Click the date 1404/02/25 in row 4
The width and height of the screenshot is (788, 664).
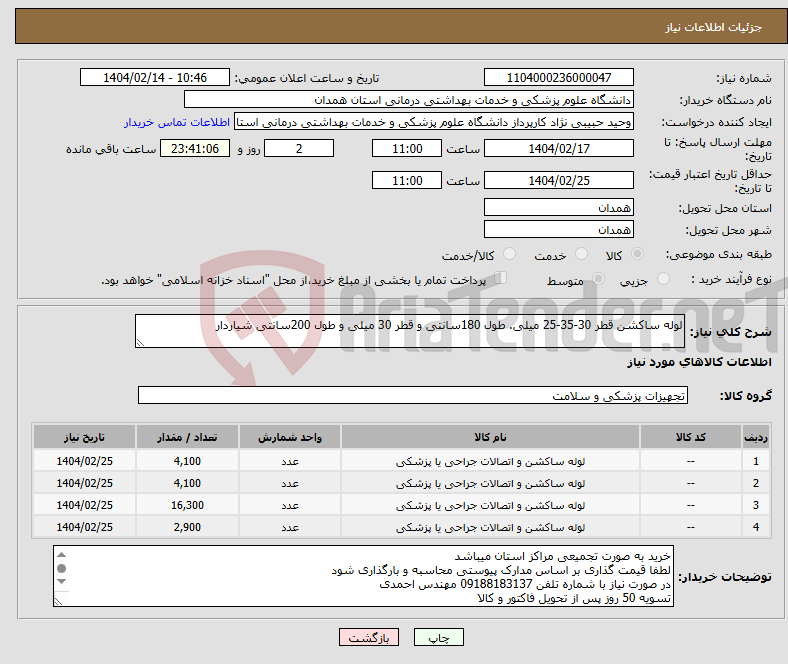84,527
